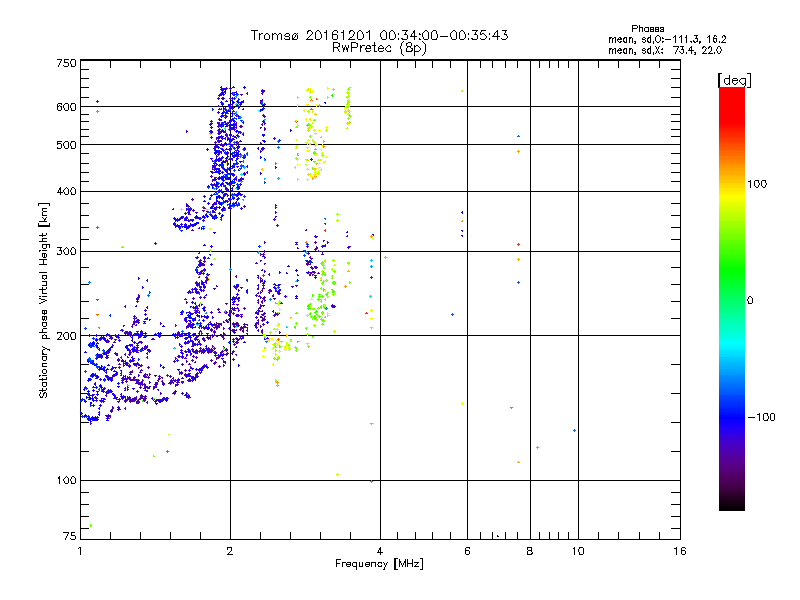800x600 pixels.
Task: Click the '[deg]' colorbar unit label
Action: click(x=734, y=80)
